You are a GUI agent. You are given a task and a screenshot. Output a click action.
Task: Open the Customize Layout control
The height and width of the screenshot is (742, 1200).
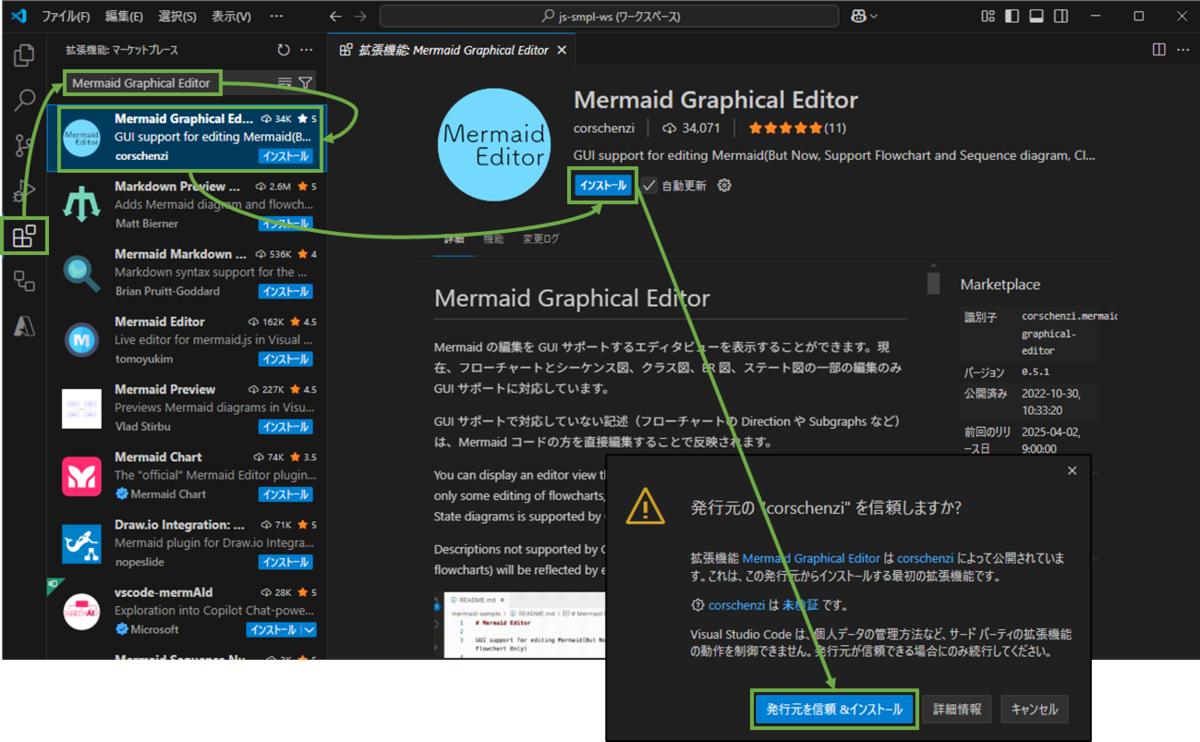[988, 16]
